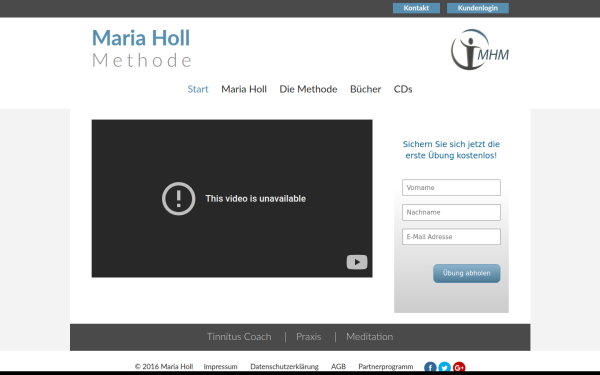Click the exclamation warning icon in video
600x375 pixels.
coord(179,199)
